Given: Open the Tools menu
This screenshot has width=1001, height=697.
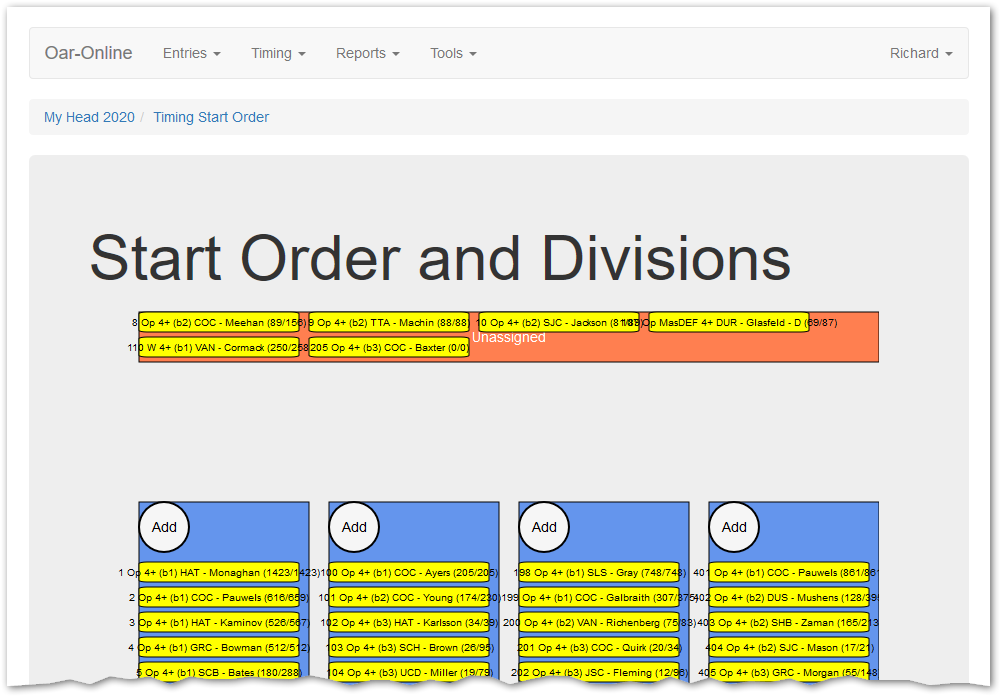Looking at the screenshot, I should (453, 53).
